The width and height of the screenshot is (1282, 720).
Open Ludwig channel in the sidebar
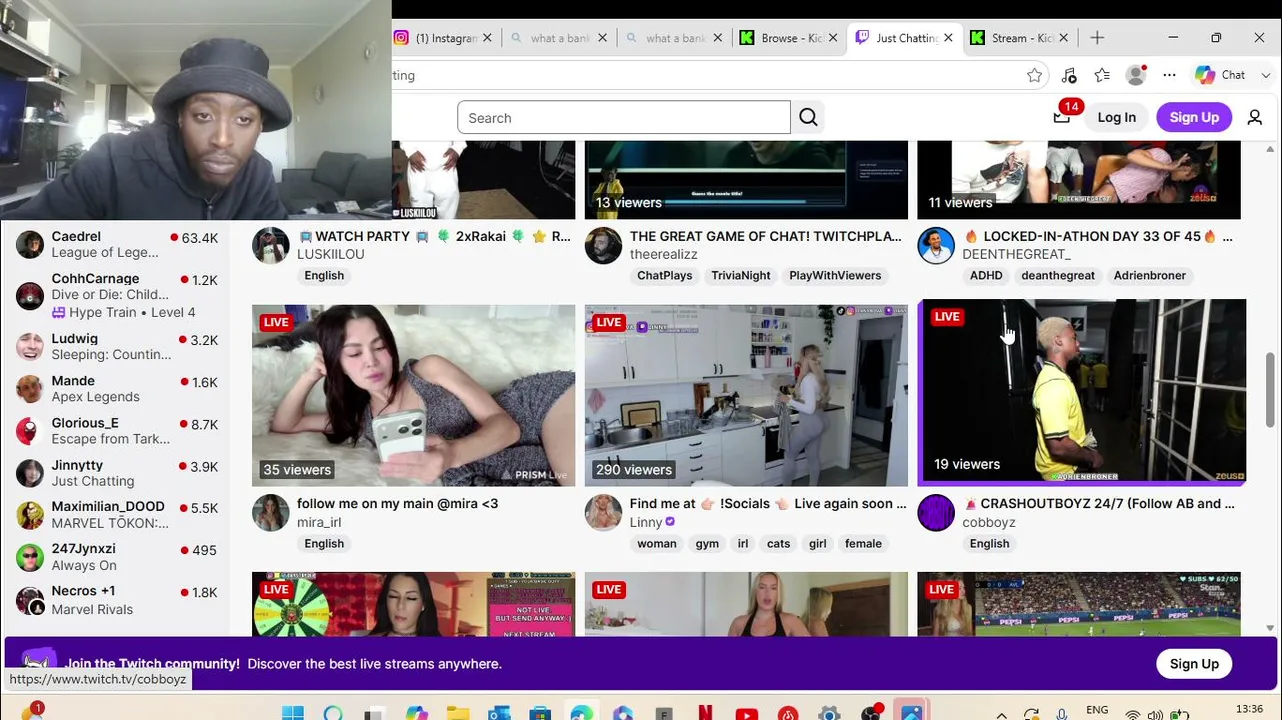click(117, 347)
